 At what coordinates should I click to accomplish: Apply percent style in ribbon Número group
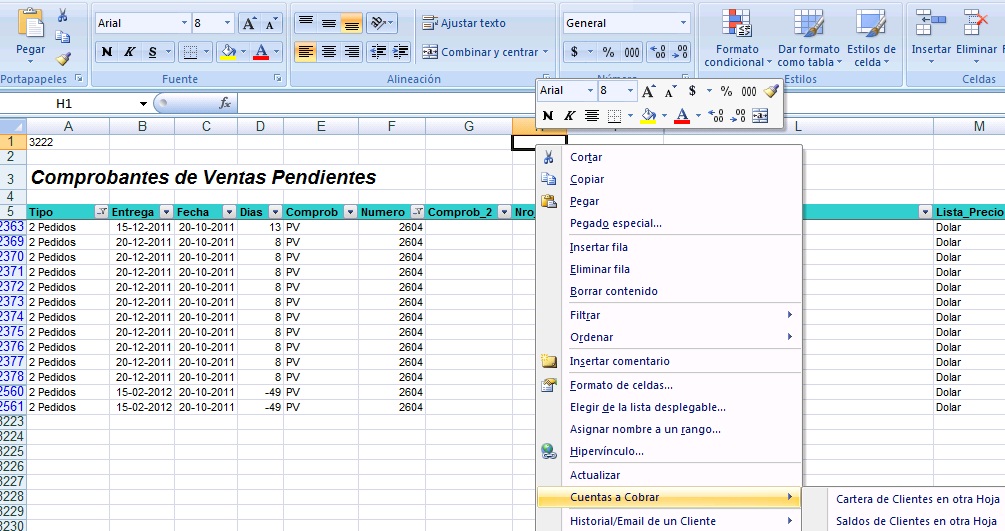pyautogui.click(x=608, y=52)
